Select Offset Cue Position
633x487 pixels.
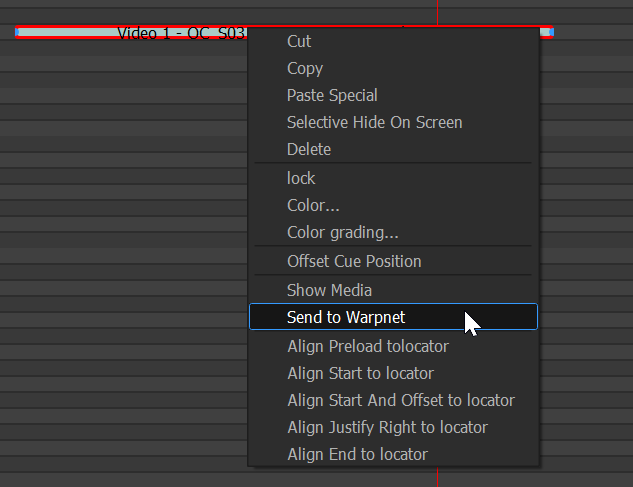click(x=354, y=261)
